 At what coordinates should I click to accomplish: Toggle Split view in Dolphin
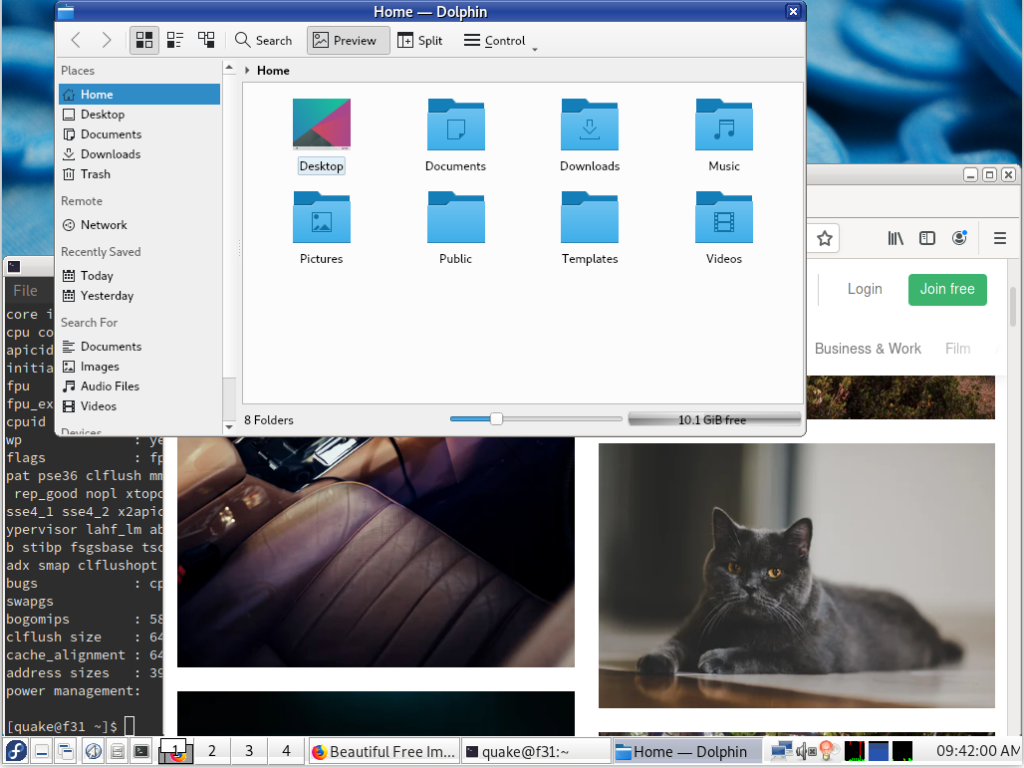(420, 40)
